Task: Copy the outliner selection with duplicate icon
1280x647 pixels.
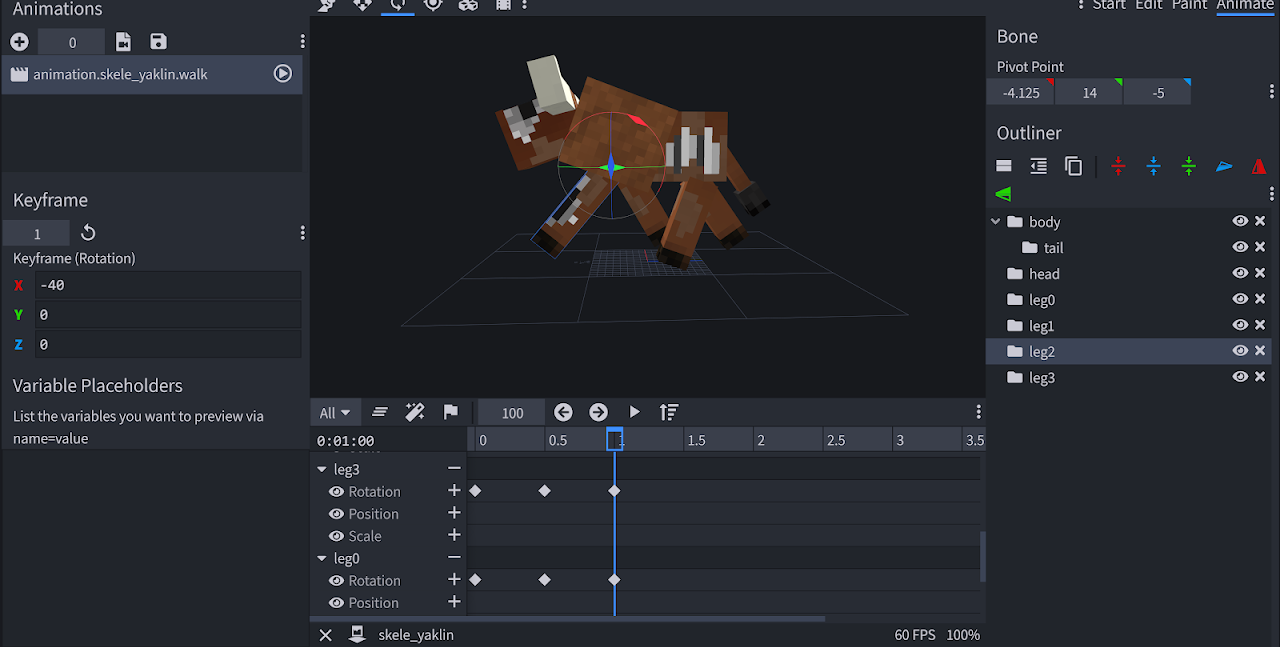Action: click(x=1073, y=167)
